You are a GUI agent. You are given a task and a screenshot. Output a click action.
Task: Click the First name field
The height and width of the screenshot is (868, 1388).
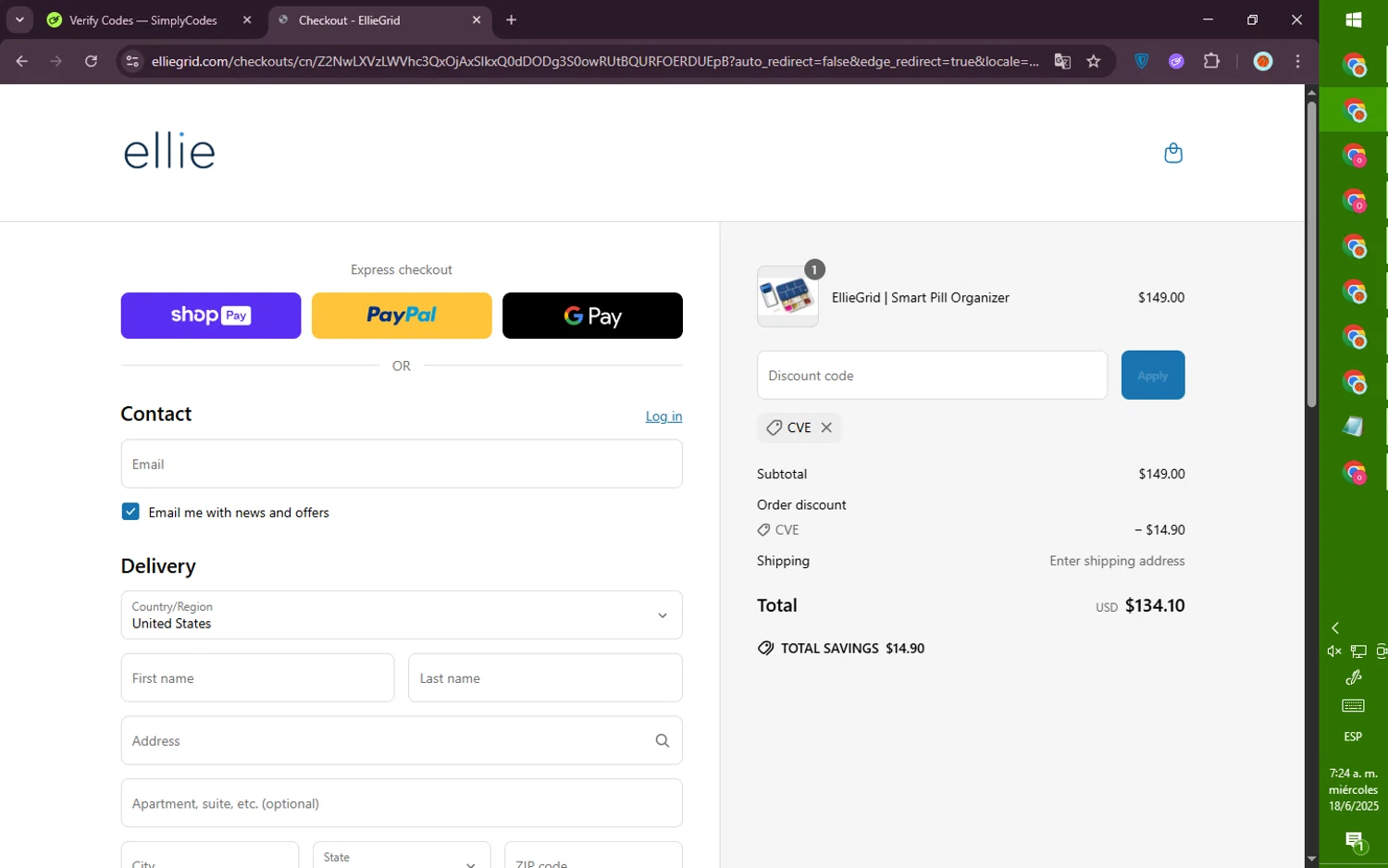[257, 678]
